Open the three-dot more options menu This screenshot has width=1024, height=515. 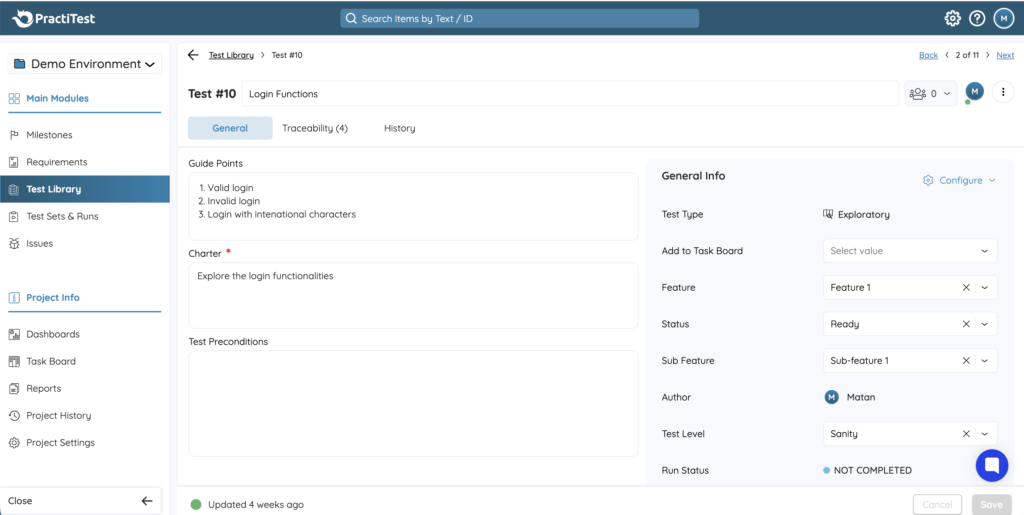[x=1002, y=92]
